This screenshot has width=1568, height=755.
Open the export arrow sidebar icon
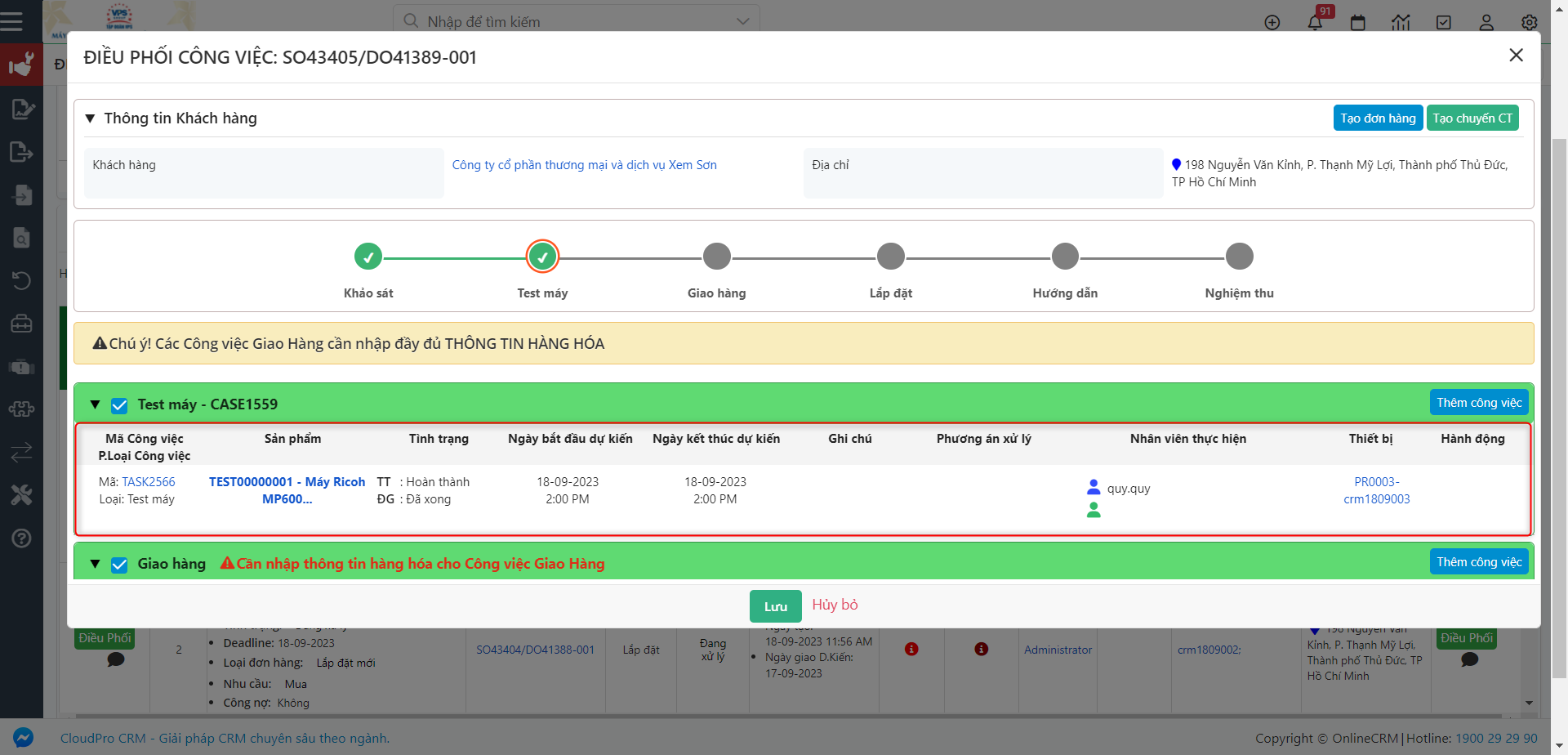[x=21, y=152]
